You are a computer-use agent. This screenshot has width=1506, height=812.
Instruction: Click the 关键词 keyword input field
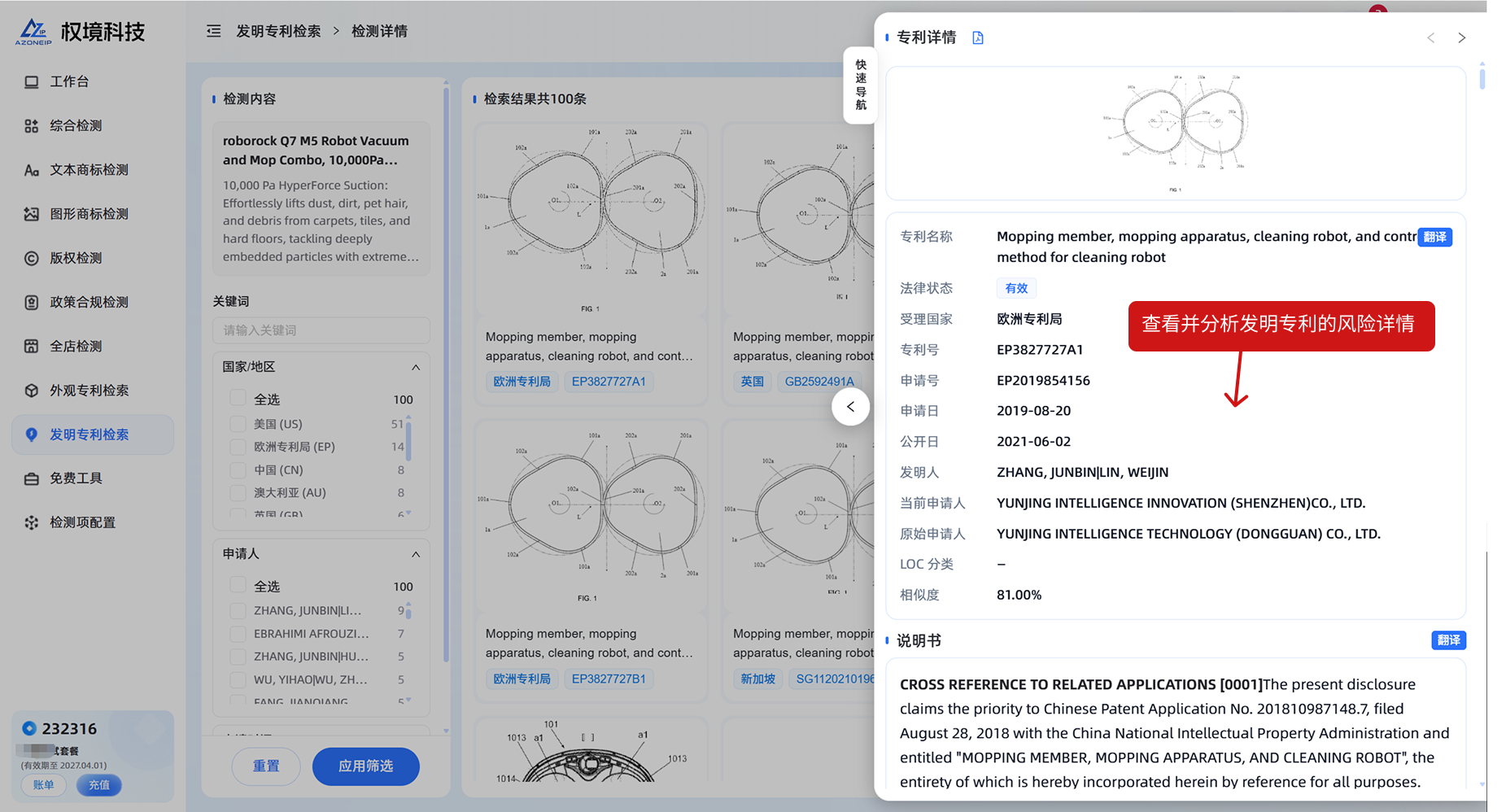coord(321,330)
